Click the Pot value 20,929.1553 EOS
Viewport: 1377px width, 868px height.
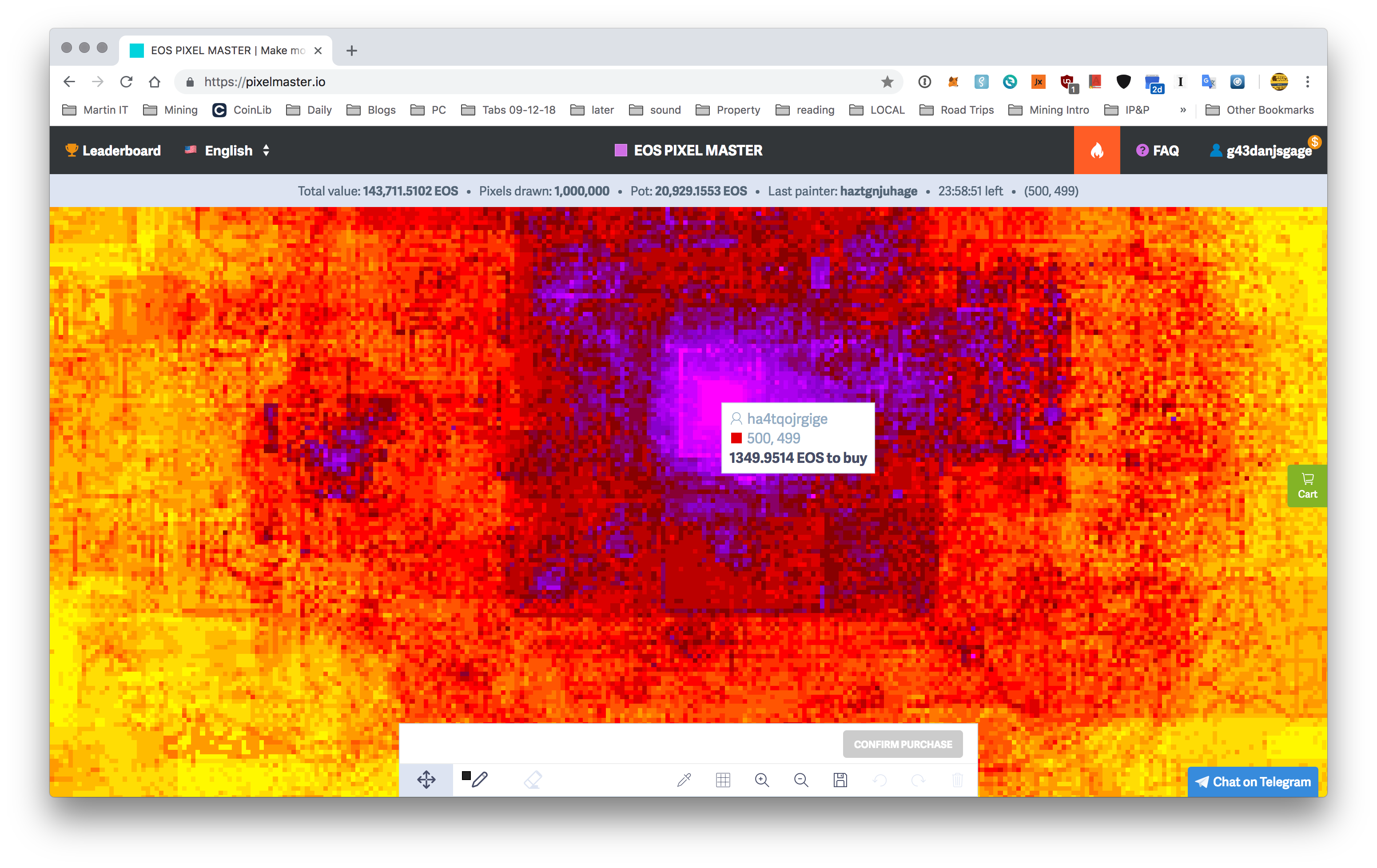click(x=700, y=191)
